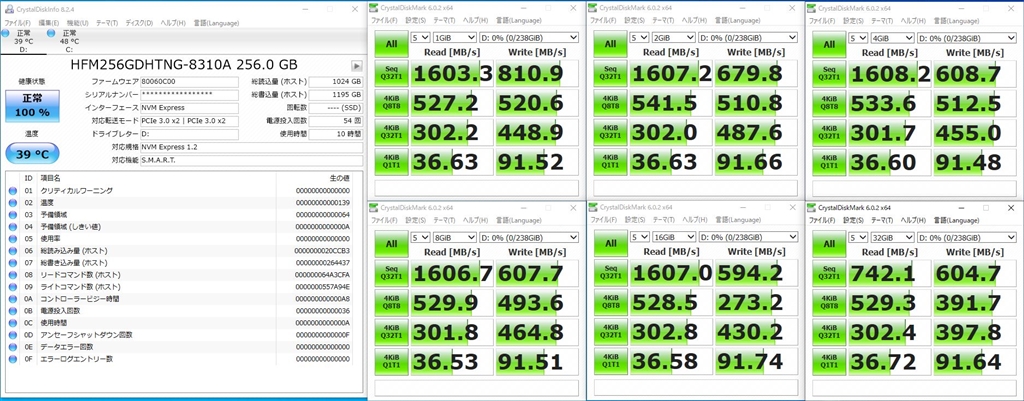Click the next-disk arrow beside the HFM256GDHTNG model name

(357, 65)
